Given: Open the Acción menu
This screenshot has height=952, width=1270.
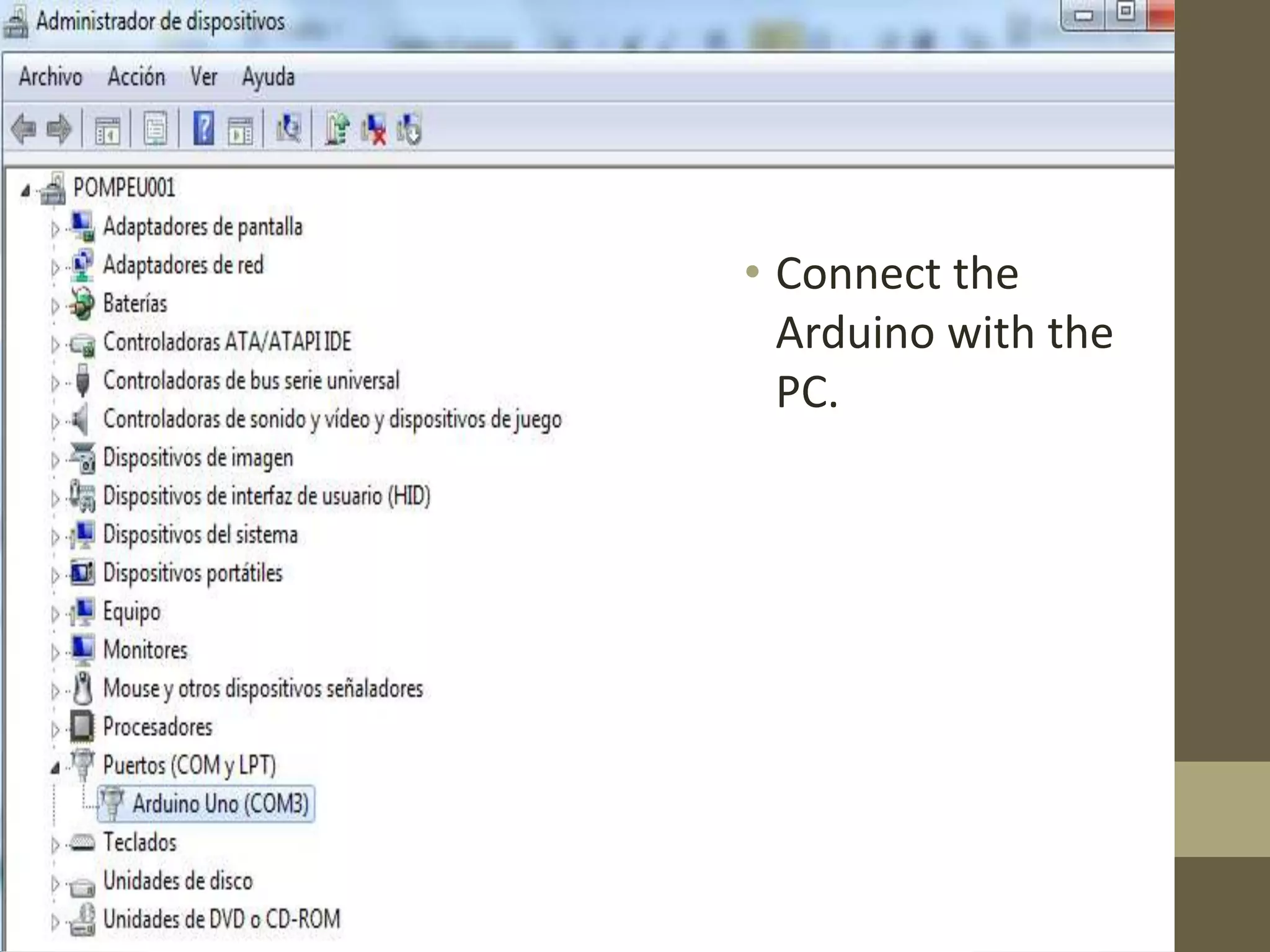Looking at the screenshot, I should pos(136,77).
